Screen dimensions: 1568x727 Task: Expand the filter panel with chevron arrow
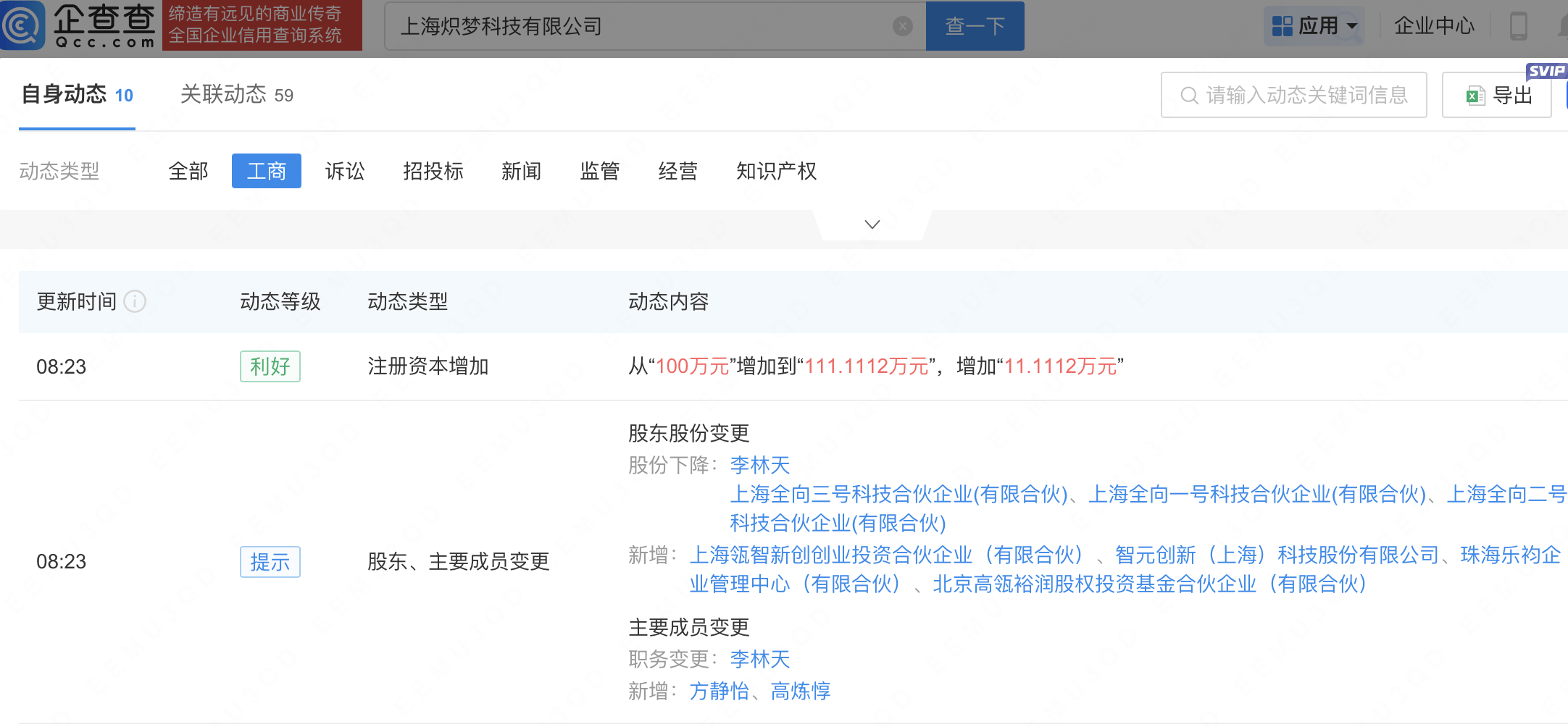pyautogui.click(x=872, y=224)
